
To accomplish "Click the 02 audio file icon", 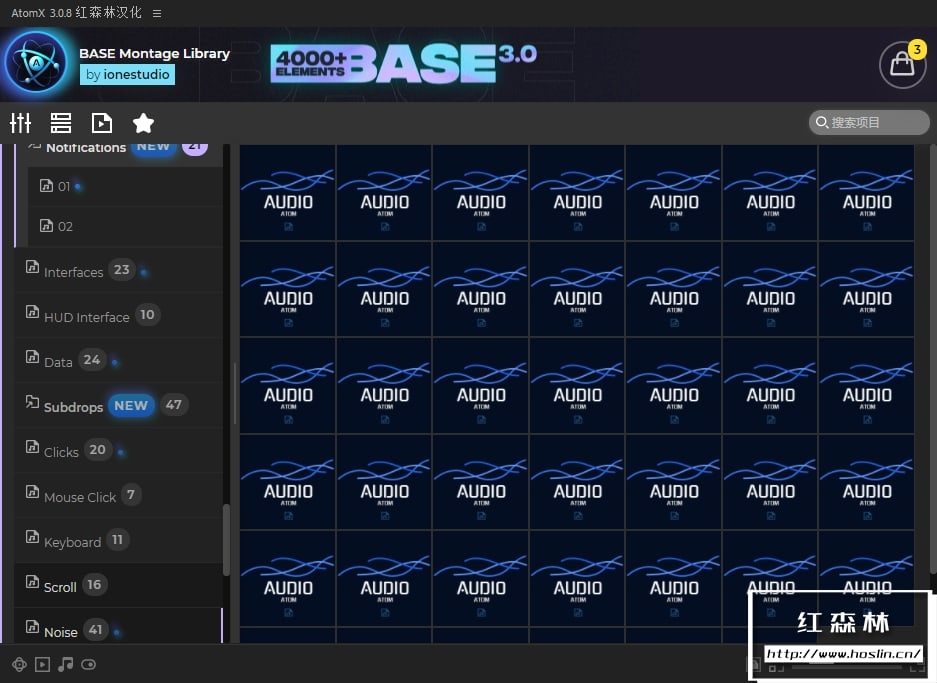I will (x=46, y=225).
